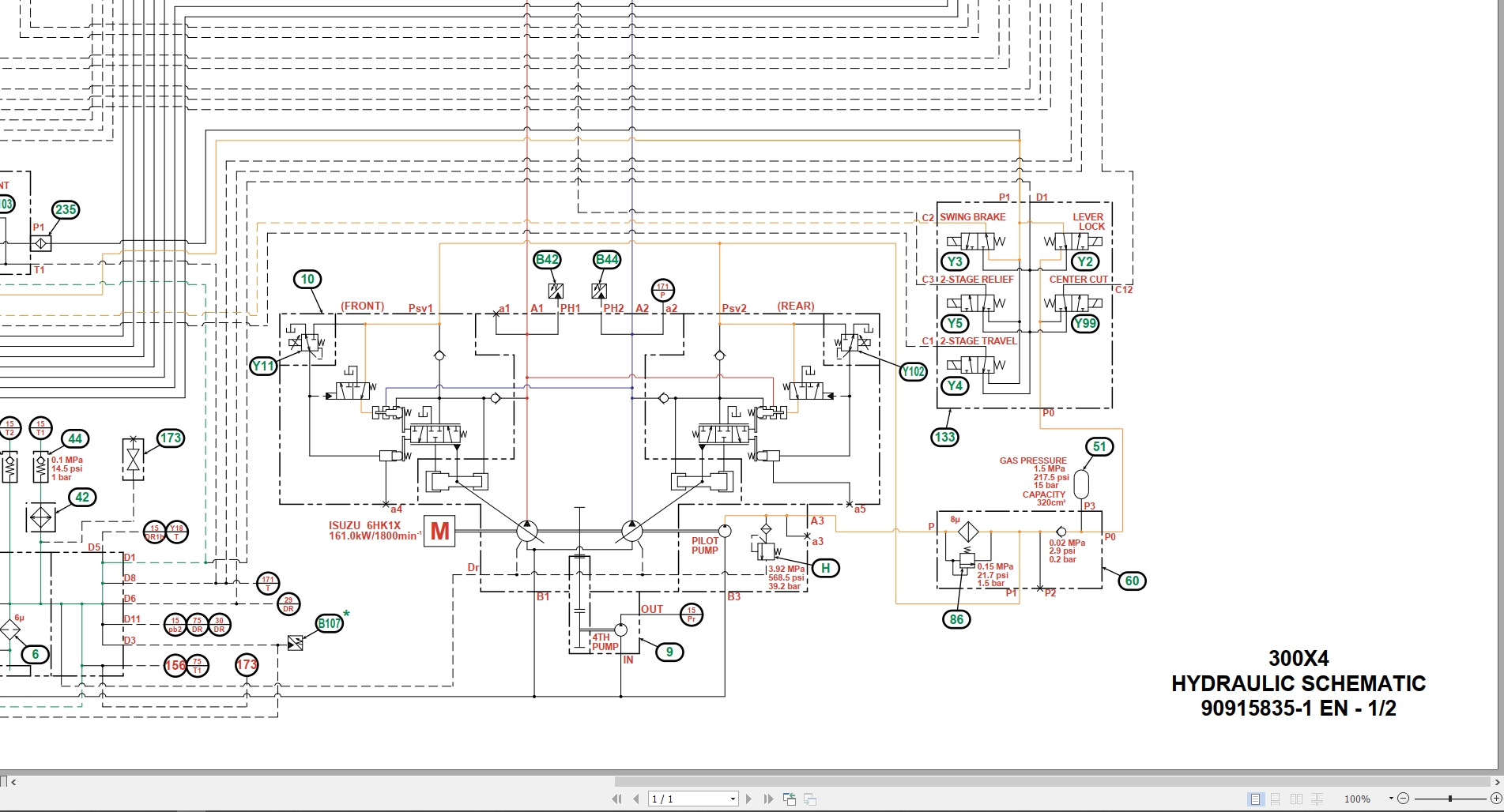Go back to the previous view
The height and width of the screenshot is (812, 1504).
[x=790, y=799]
